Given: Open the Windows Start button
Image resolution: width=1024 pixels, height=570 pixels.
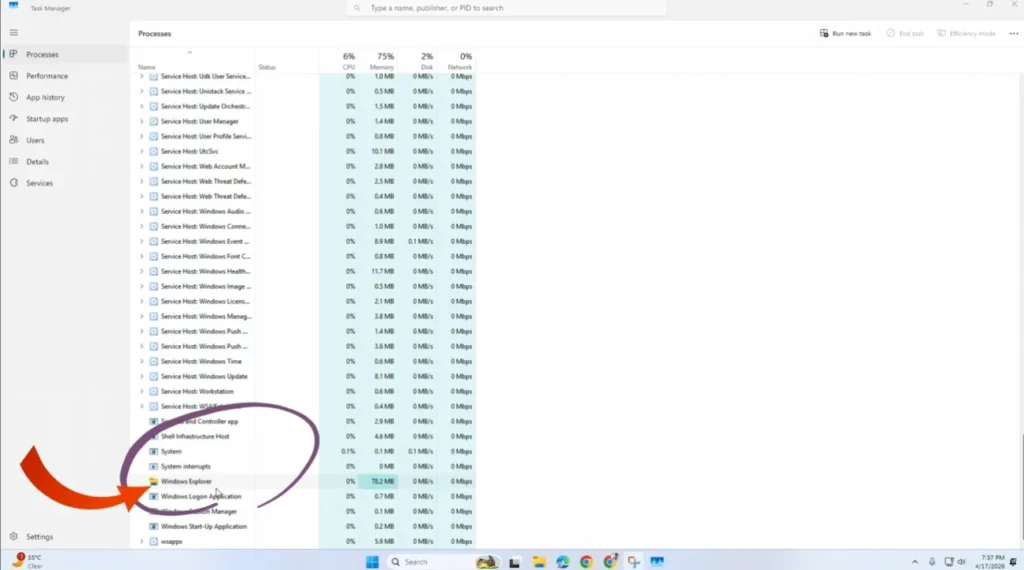Looking at the screenshot, I should tap(372, 562).
